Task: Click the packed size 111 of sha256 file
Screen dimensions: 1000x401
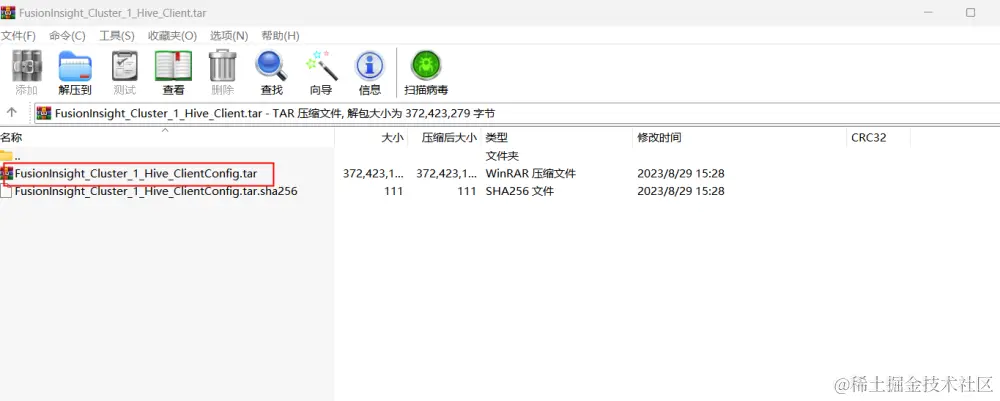Action: pos(467,191)
